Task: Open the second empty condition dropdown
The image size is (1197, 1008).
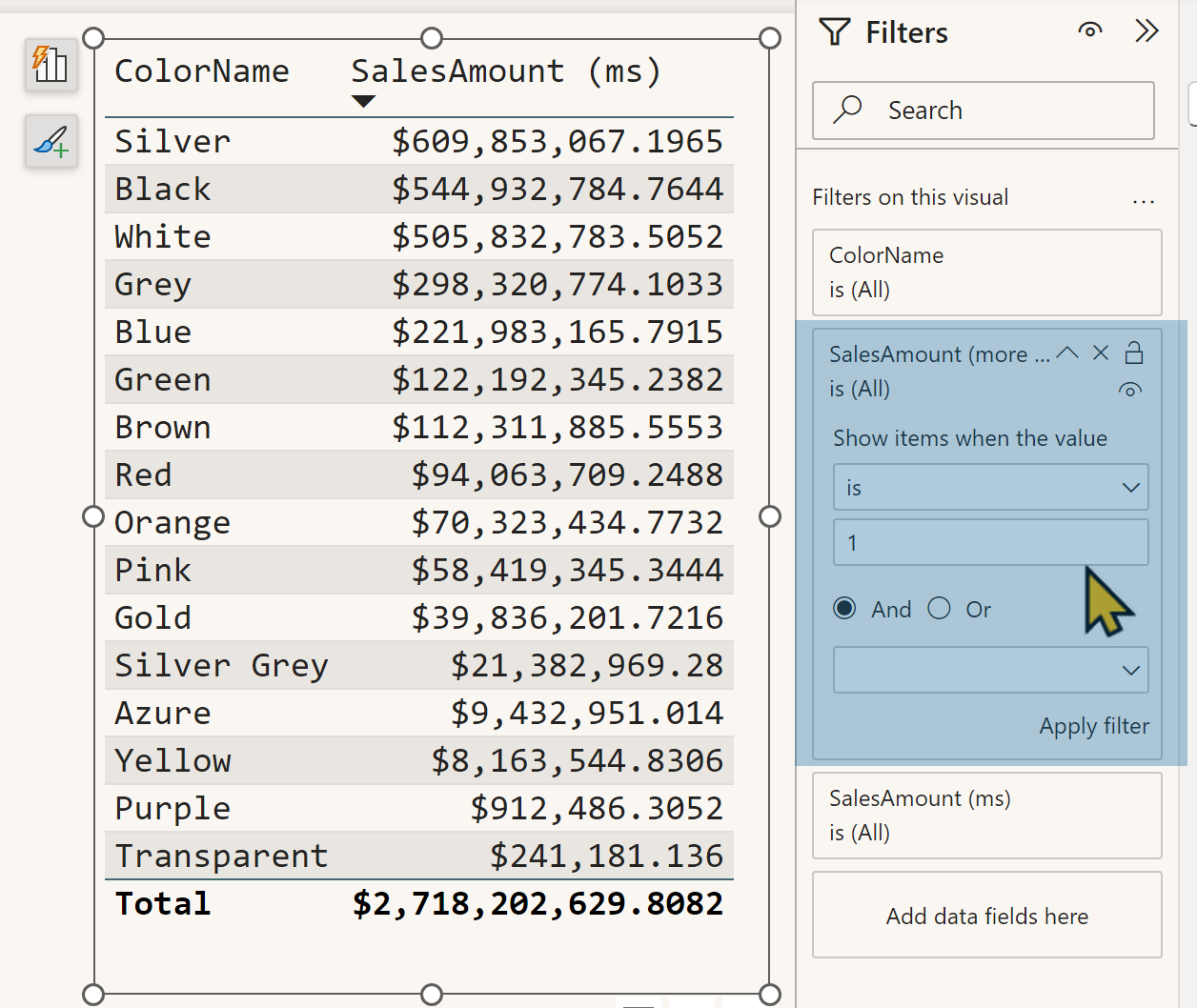Action: (991, 670)
